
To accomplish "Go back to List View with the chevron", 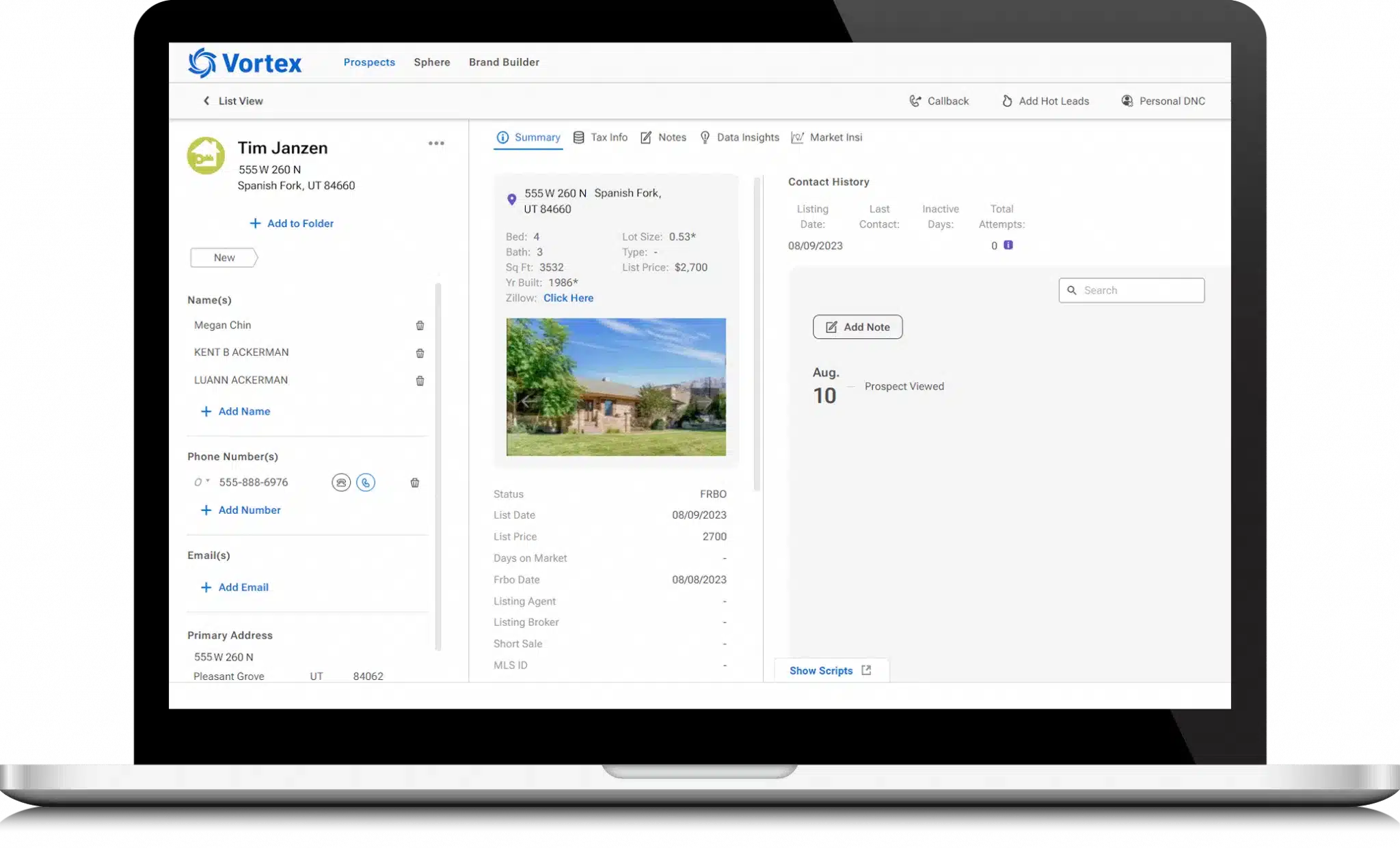I will pos(206,100).
